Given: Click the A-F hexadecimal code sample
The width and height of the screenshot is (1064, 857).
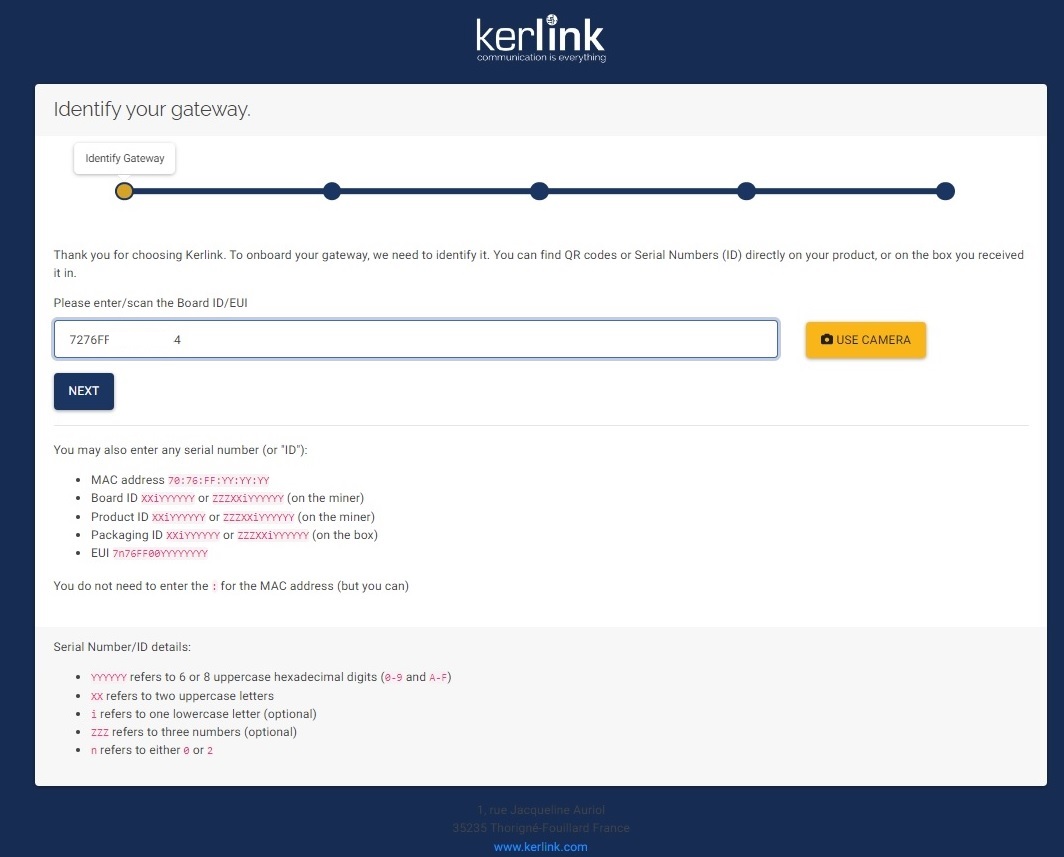Looking at the screenshot, I should coord(439,678).
